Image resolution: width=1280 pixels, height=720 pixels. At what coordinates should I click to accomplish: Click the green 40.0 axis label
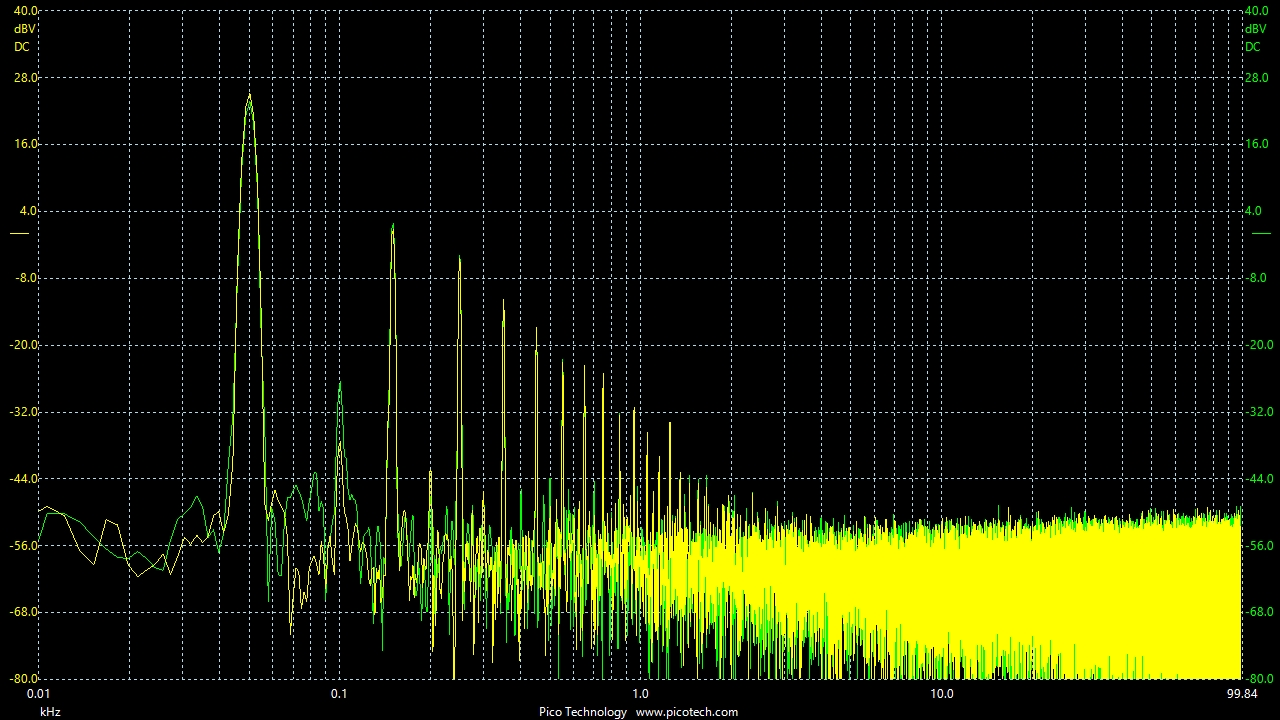1256,11
